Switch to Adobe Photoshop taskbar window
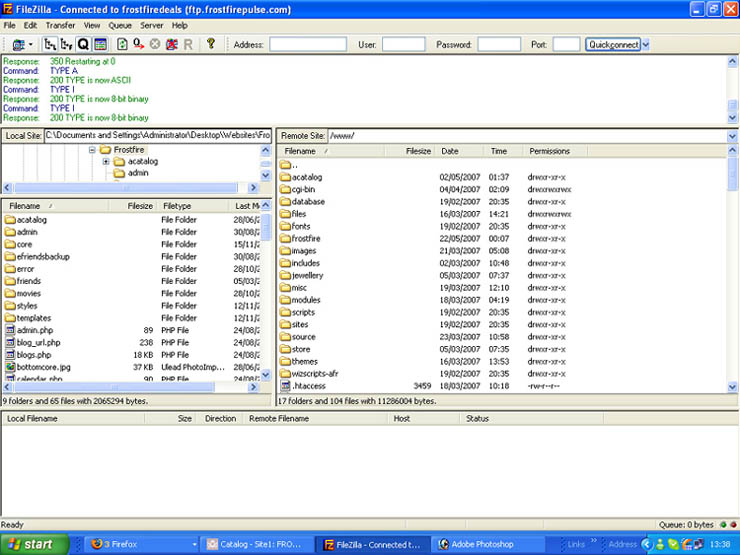This screenshot has height=555, width=740. point(487,544)
